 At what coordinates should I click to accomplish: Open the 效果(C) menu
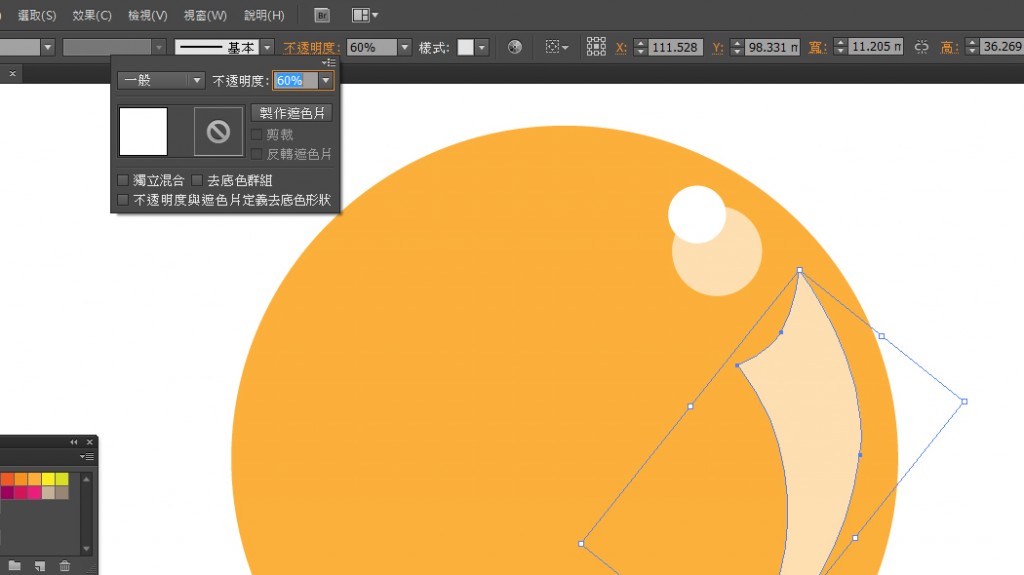pos(92,15)
